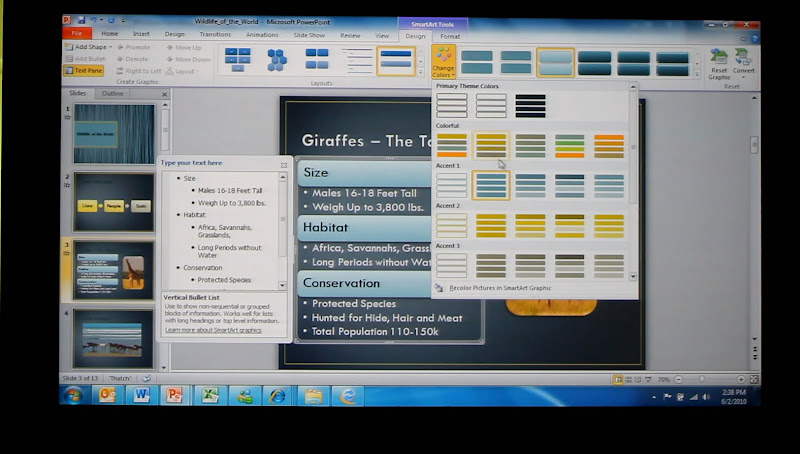Click the Reset Graphic button
Screen dimensions: 800x454
point(719,64)
